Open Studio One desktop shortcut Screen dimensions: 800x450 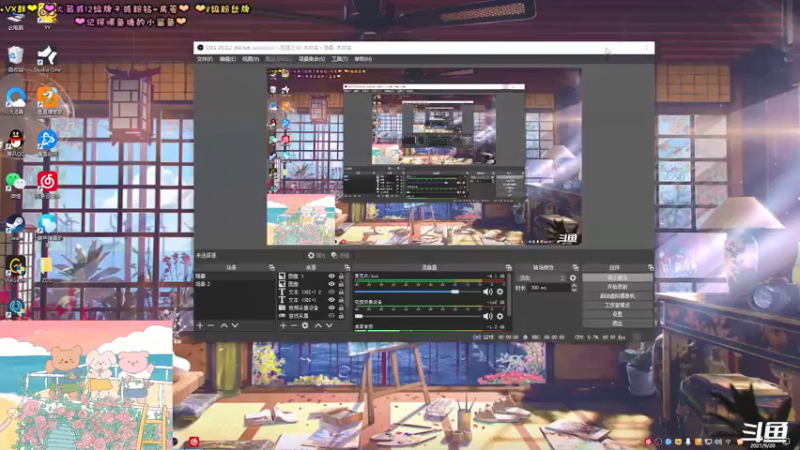tap(47, 59)
